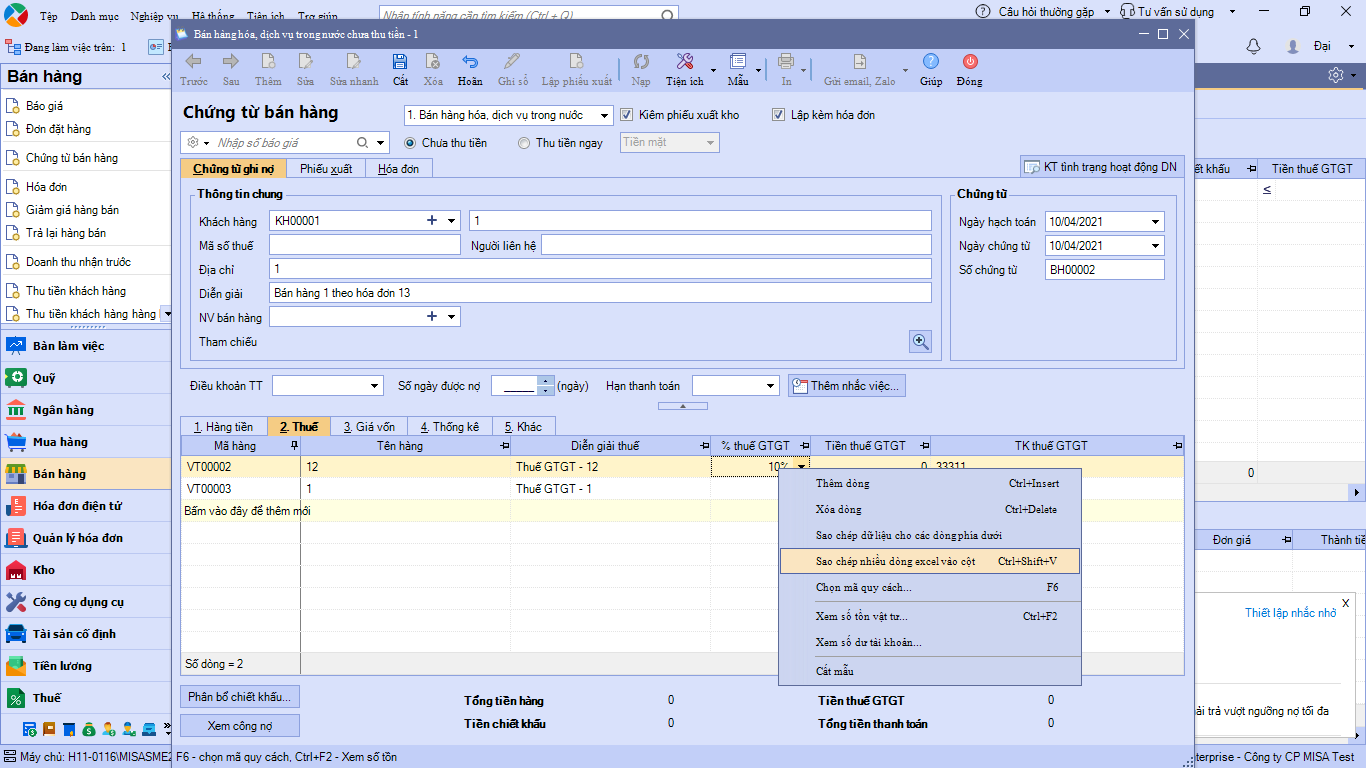The width and height of the screenshot is (1366, 768).
Task: Switch to the 4. Thống kê tab
Action: (449, 427)
